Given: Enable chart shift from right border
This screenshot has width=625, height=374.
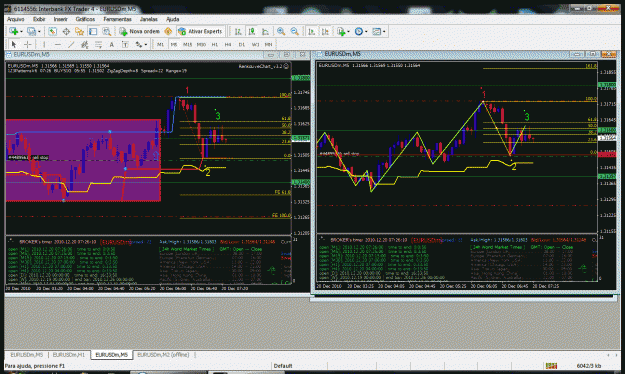Looking at the screenshot, I should pyautogui.click(x=325, y=31).
